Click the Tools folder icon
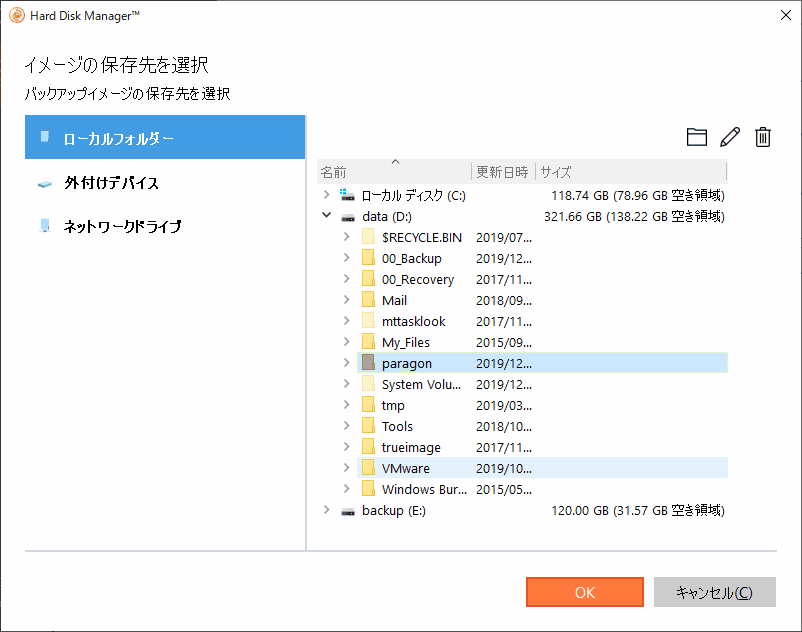The height and width of the screenshot is (632, 802). click(x=367, y=426)
